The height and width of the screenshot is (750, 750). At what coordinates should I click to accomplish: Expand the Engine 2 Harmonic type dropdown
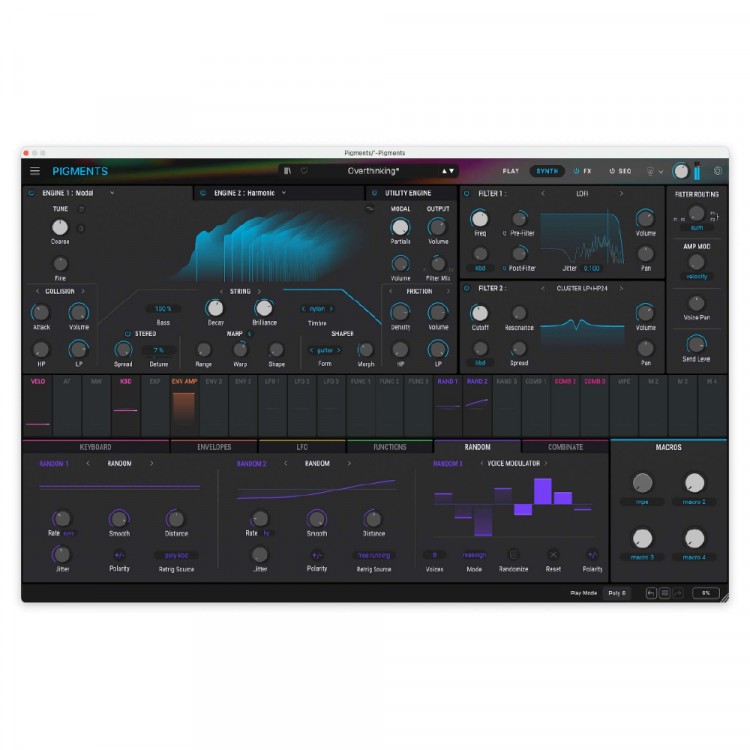[284, 193]
